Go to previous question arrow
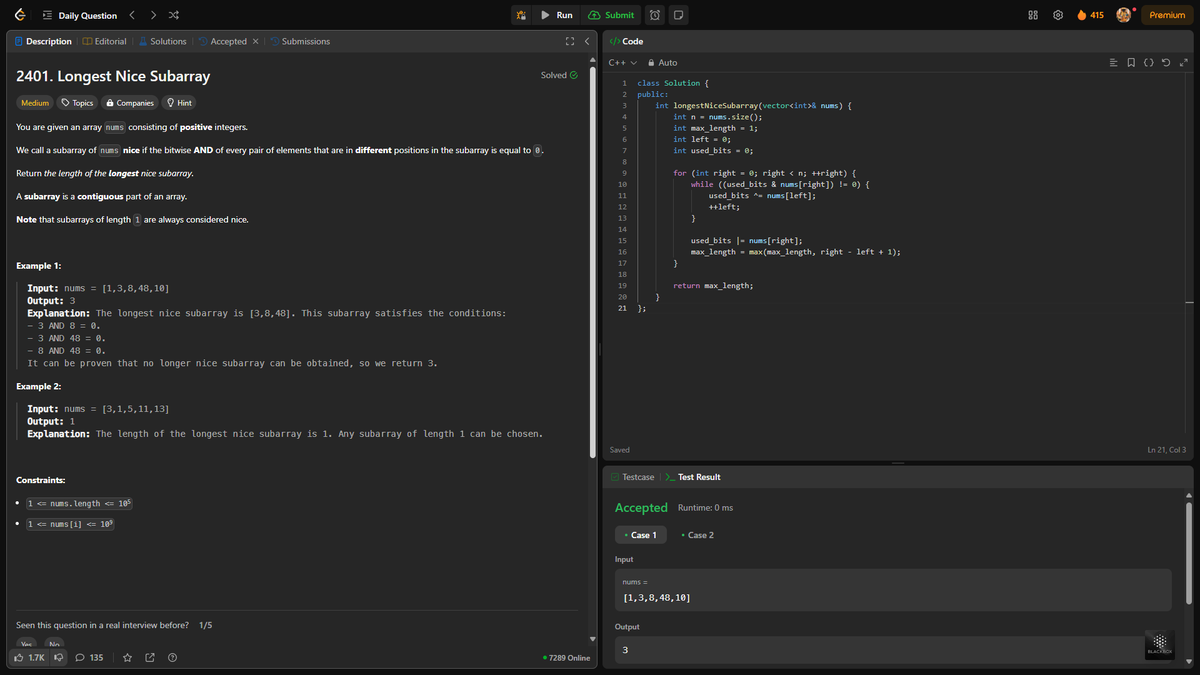This screenshot has width=1200, height=675. tap(133, 15)
